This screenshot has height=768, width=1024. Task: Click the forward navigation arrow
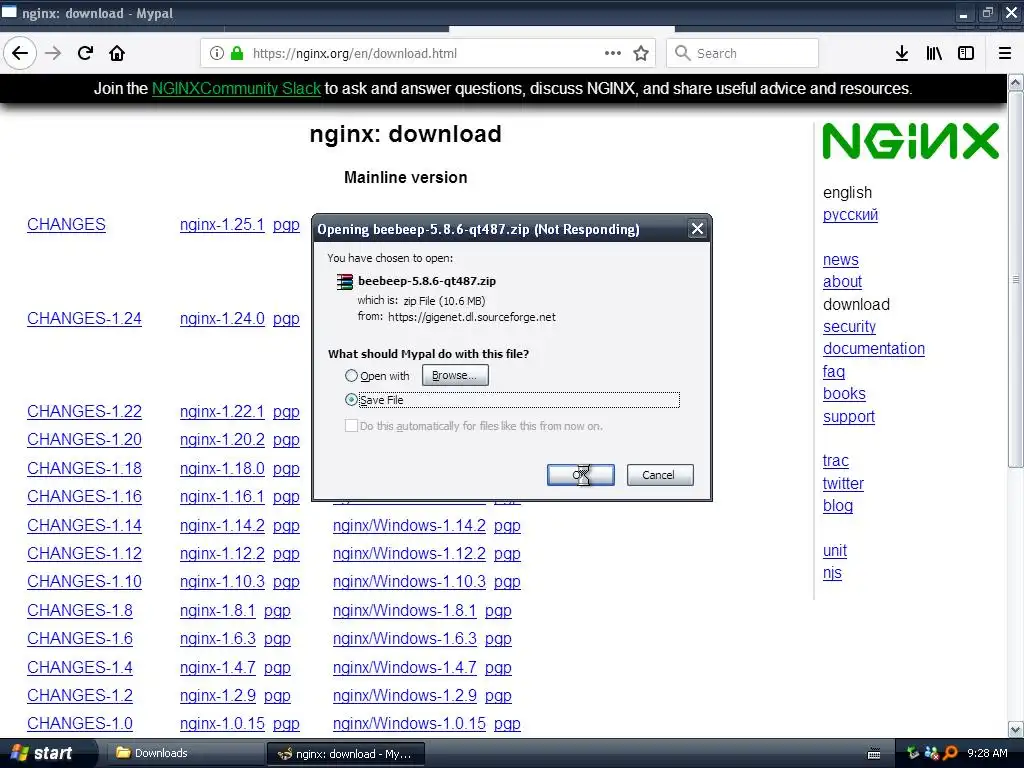pyautogui.click(x=54, y=53)
